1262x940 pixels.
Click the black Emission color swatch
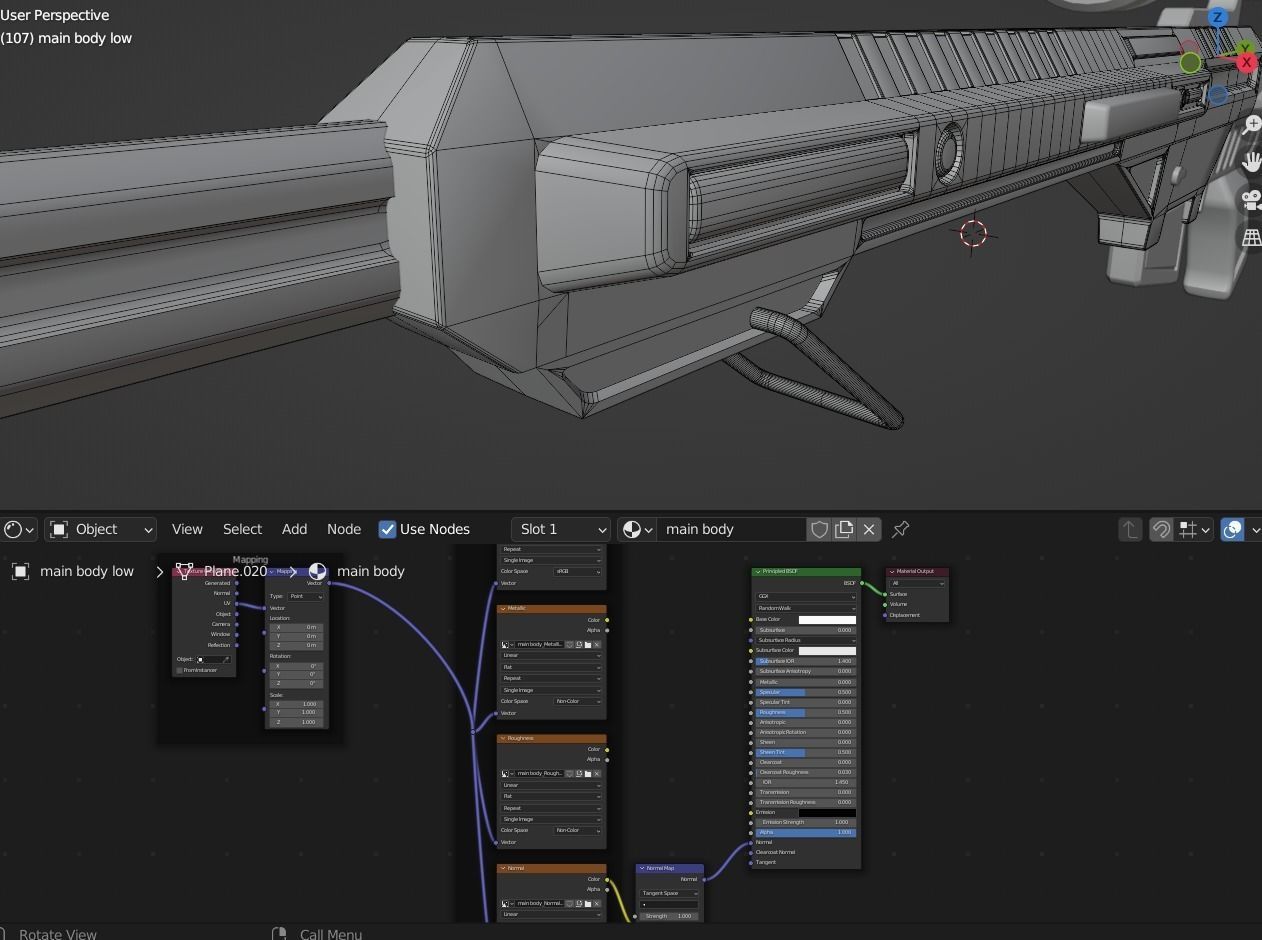pyautogui.click(x=827, y=812)
